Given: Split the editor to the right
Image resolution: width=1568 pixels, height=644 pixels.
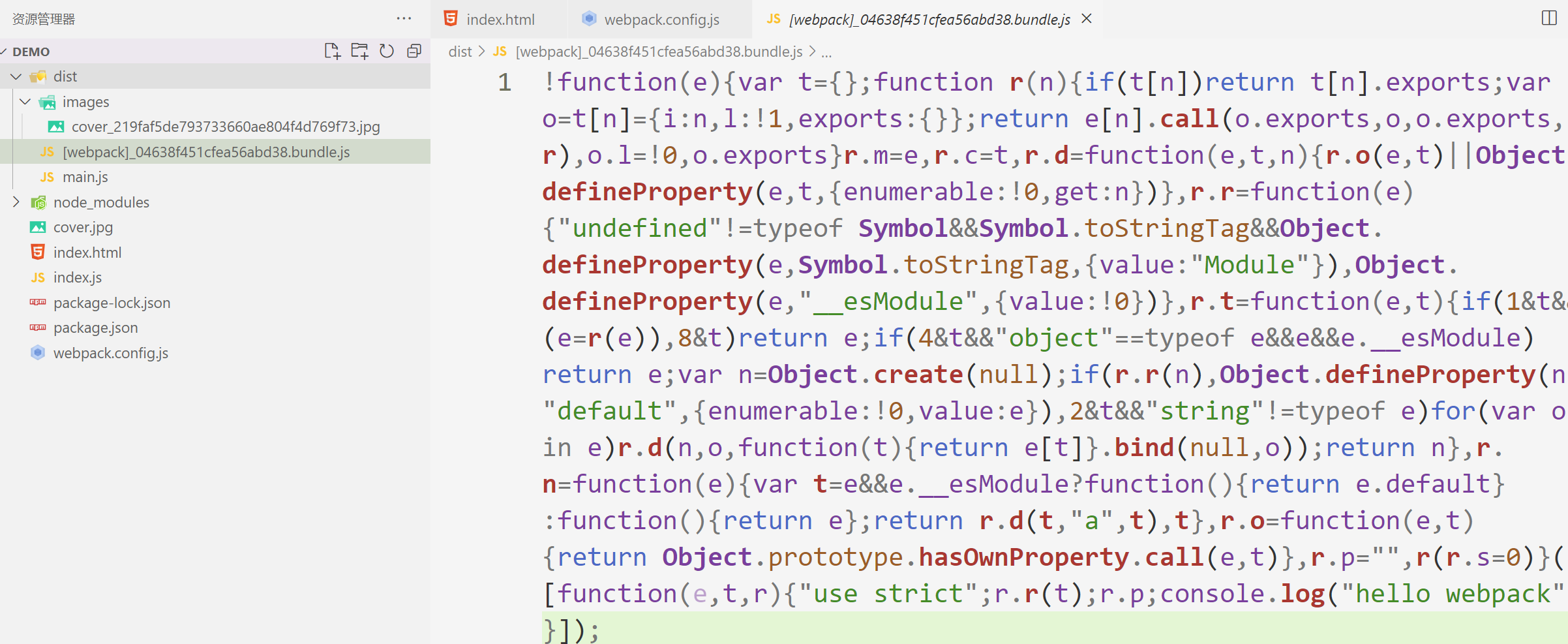Looking at the screenshot, I should (1549, 18).
